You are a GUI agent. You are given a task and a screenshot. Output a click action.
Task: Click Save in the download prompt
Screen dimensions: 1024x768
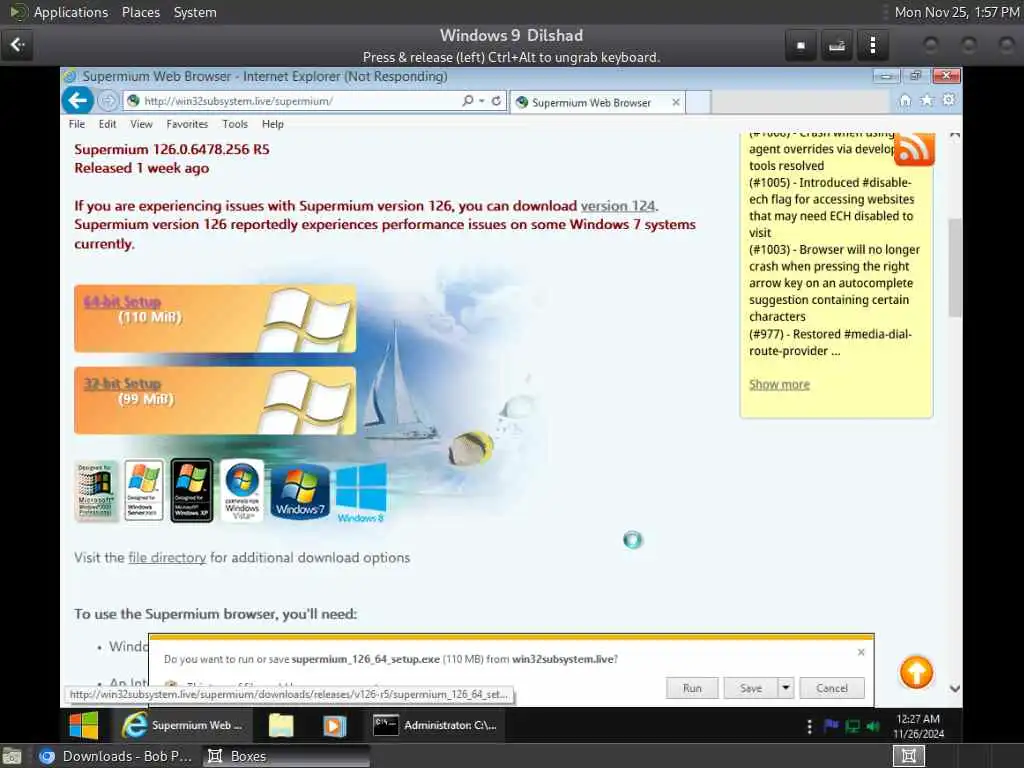click(x=751, y=688)
